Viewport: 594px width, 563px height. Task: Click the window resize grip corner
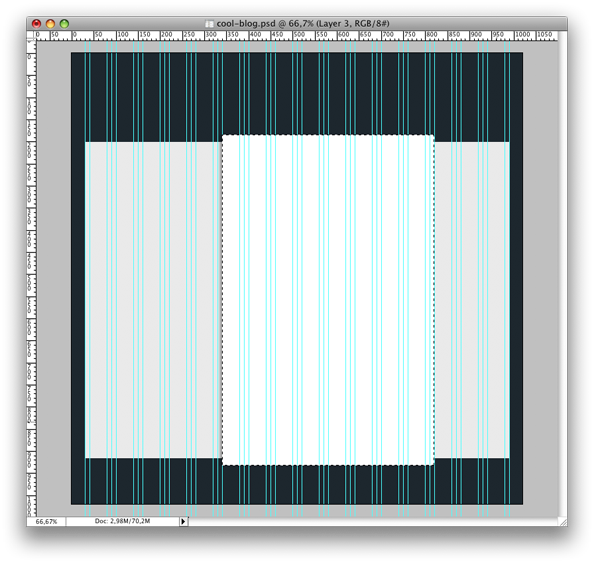[x=563, y=522]
